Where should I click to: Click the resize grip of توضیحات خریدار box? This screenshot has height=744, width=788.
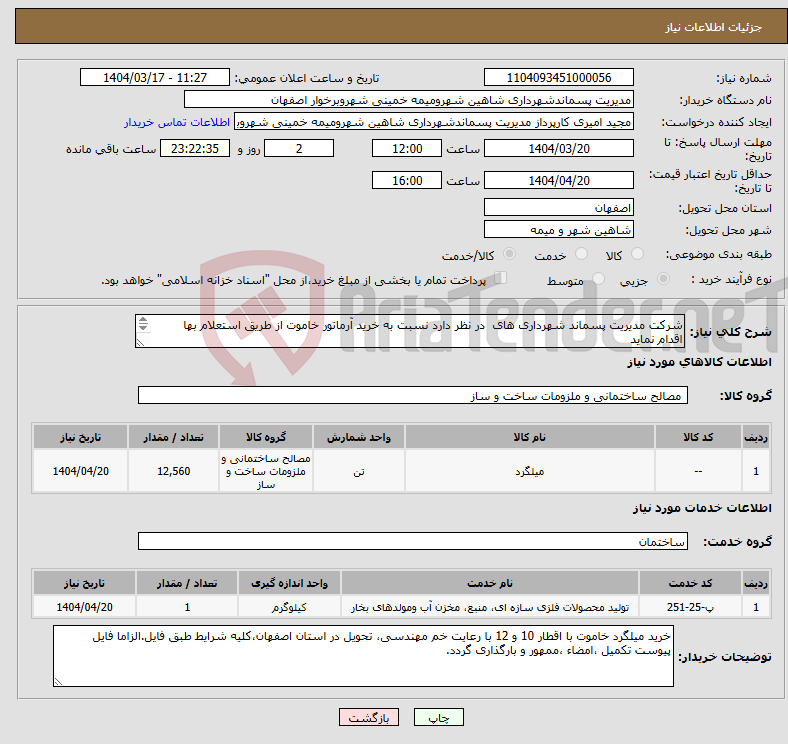point(58,682)
